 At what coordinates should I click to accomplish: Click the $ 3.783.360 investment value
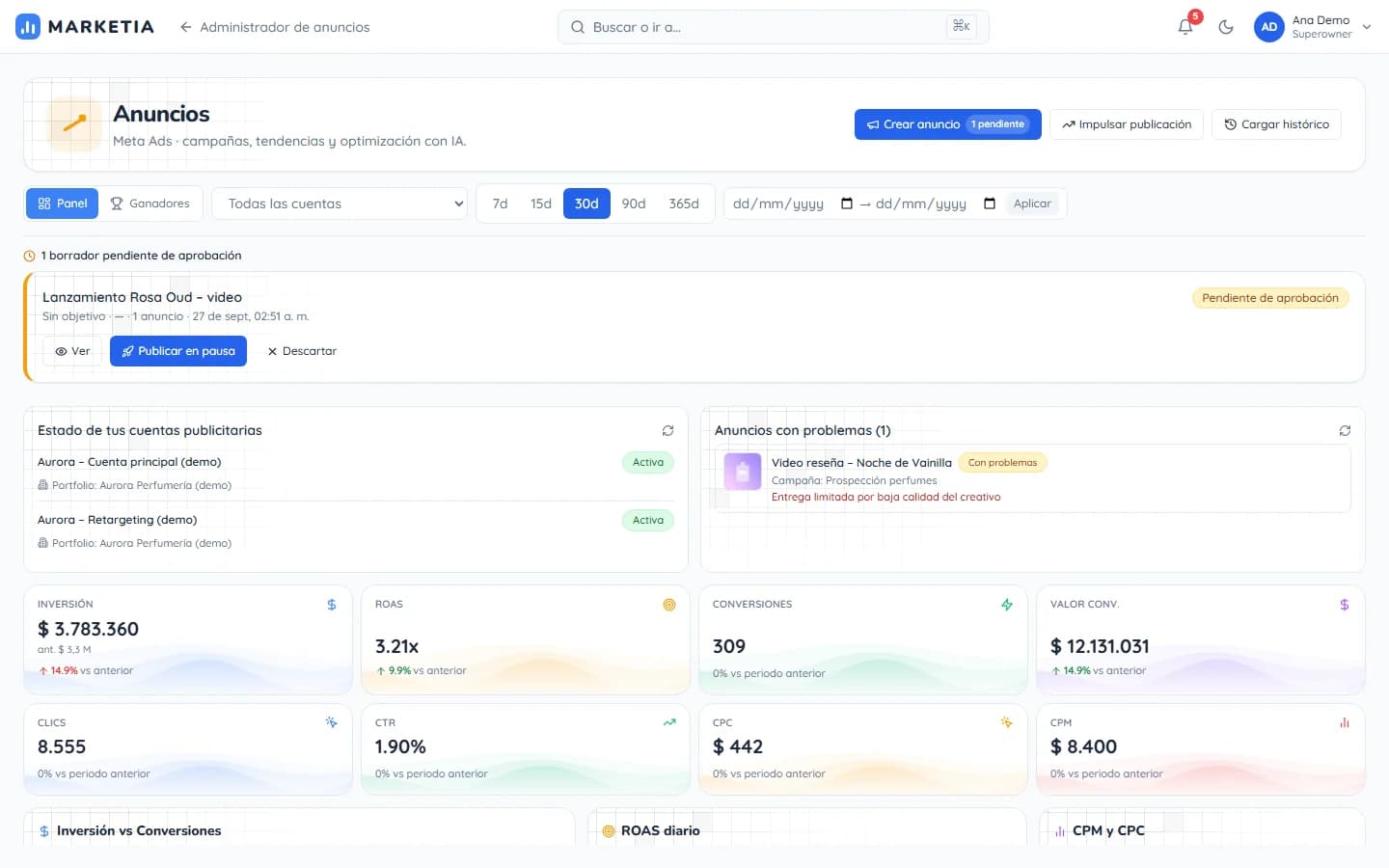tap(88, 629)
